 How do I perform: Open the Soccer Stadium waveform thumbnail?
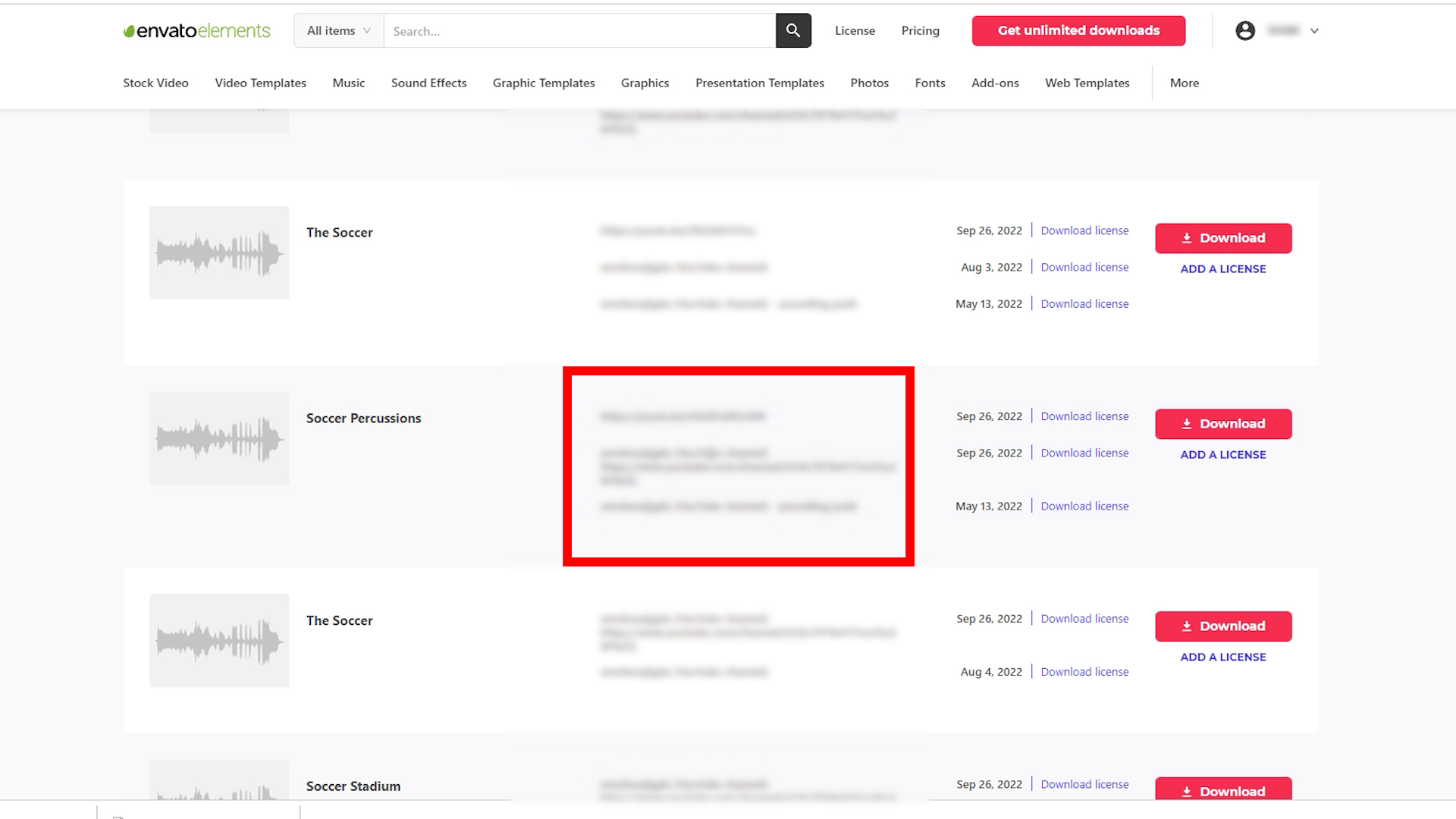coord(219,781)
